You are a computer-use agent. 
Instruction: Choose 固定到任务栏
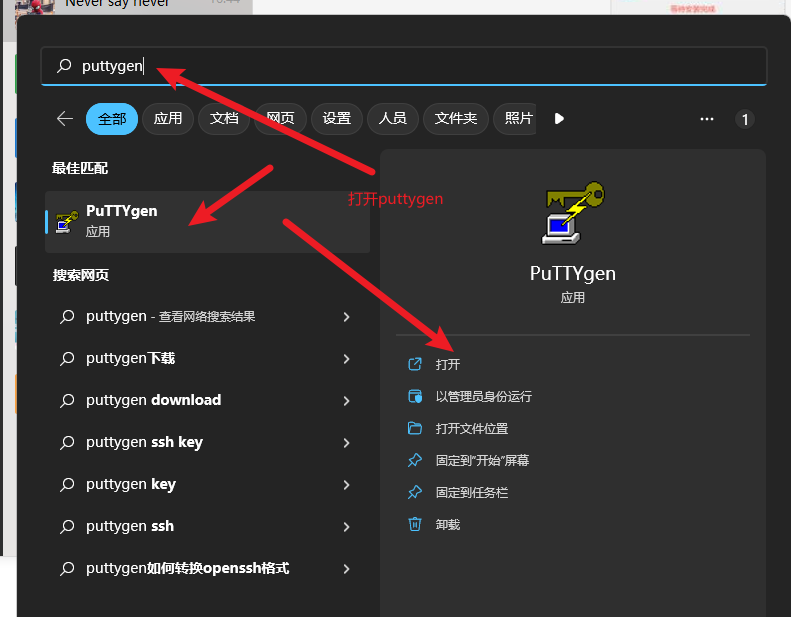pos(472,492)
